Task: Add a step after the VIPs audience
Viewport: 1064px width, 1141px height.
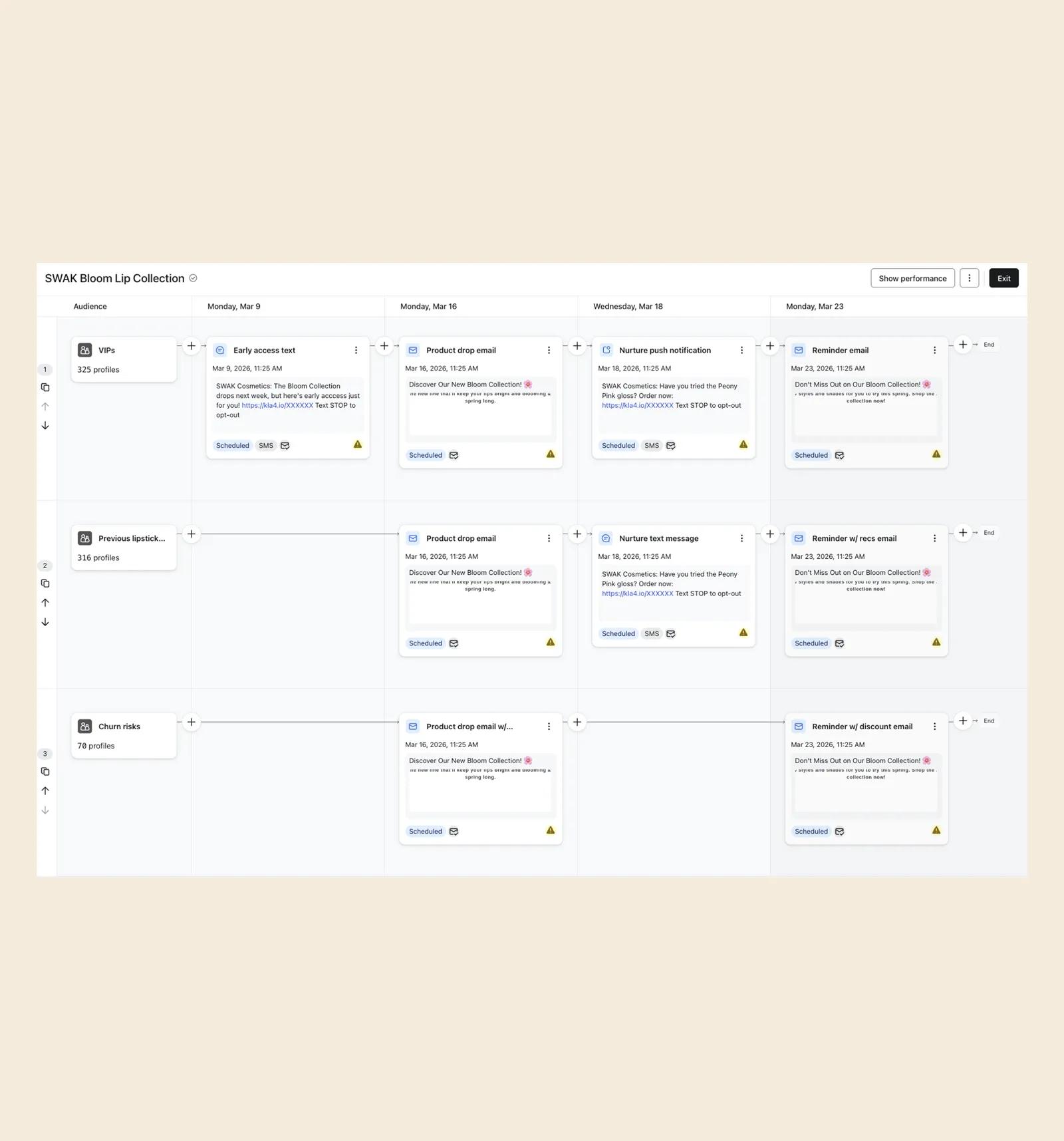Action: tap(192, 346)
